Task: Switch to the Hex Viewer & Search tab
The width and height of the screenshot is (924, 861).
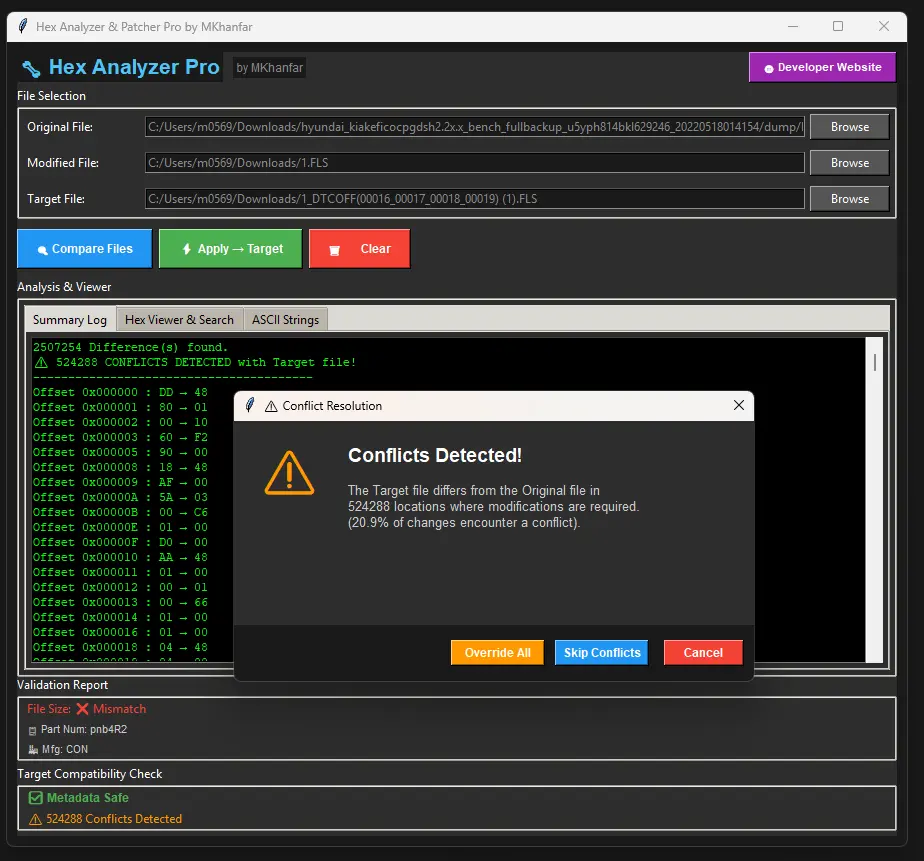Action: (x=179, y=319)
